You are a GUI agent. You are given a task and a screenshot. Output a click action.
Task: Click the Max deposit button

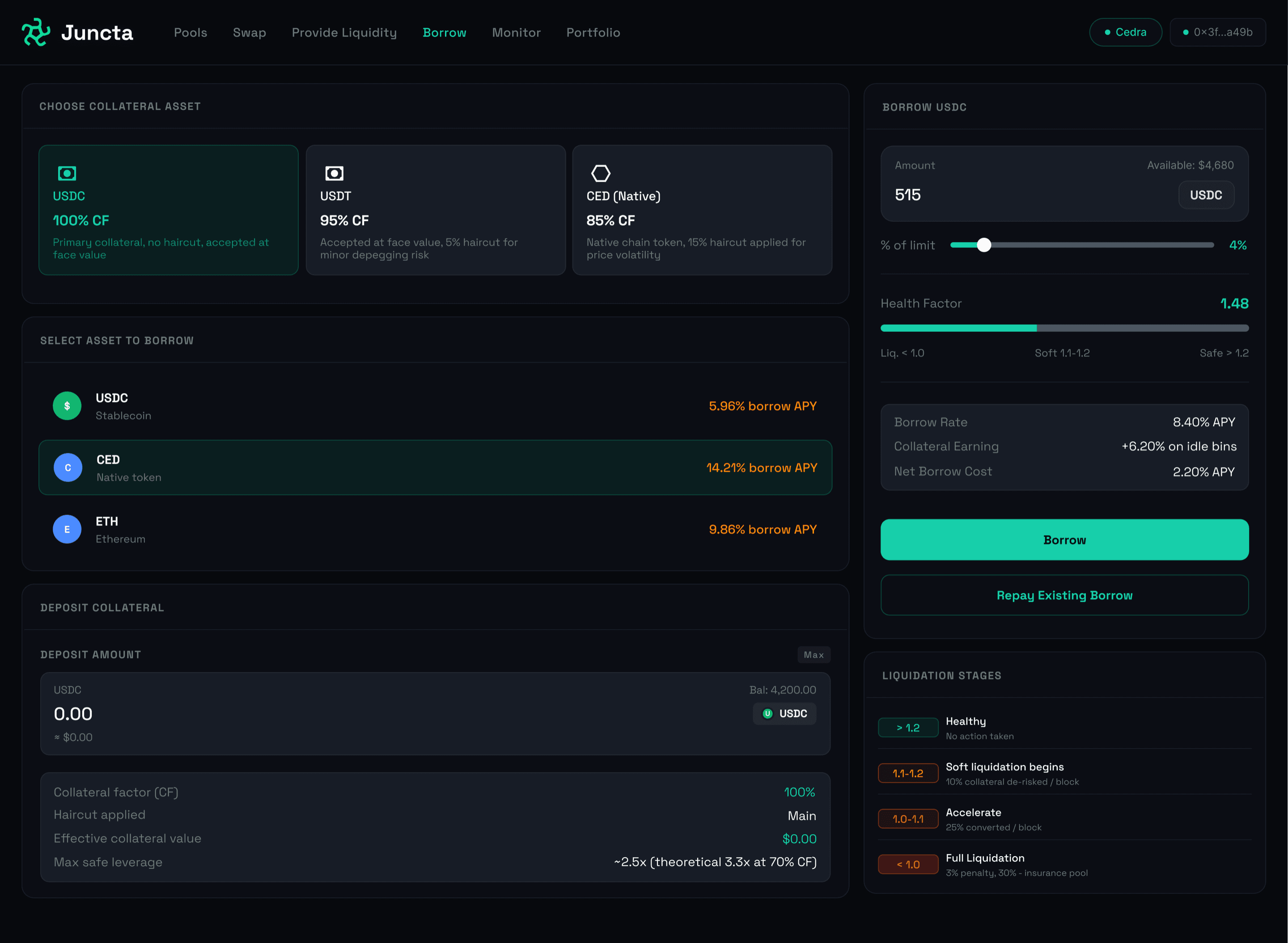814,655
